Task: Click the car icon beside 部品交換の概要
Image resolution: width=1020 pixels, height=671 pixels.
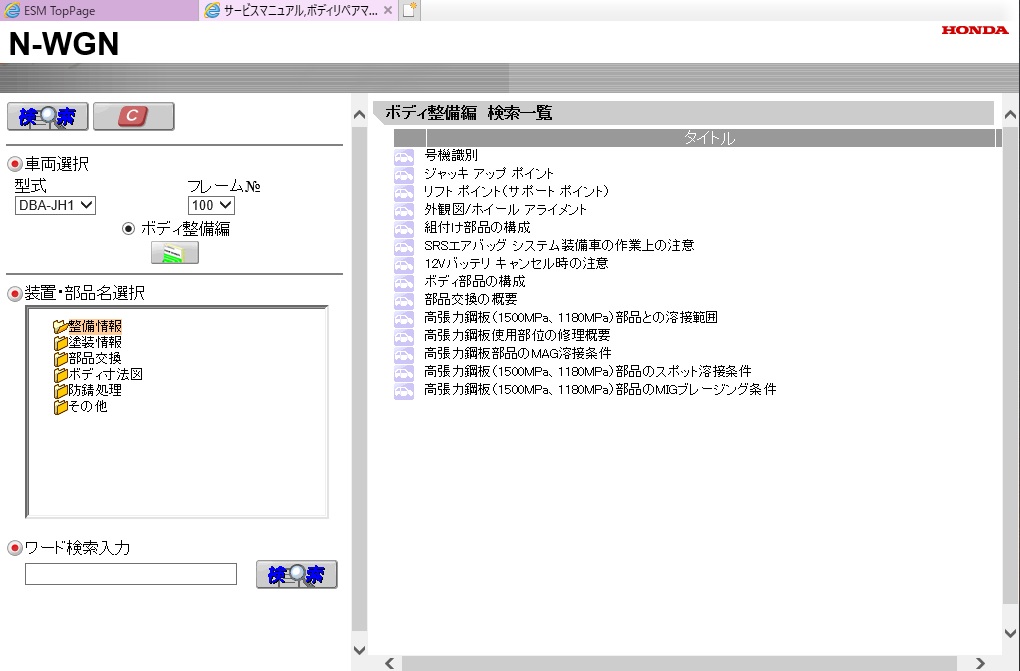Action: click(x=404, y=301)
